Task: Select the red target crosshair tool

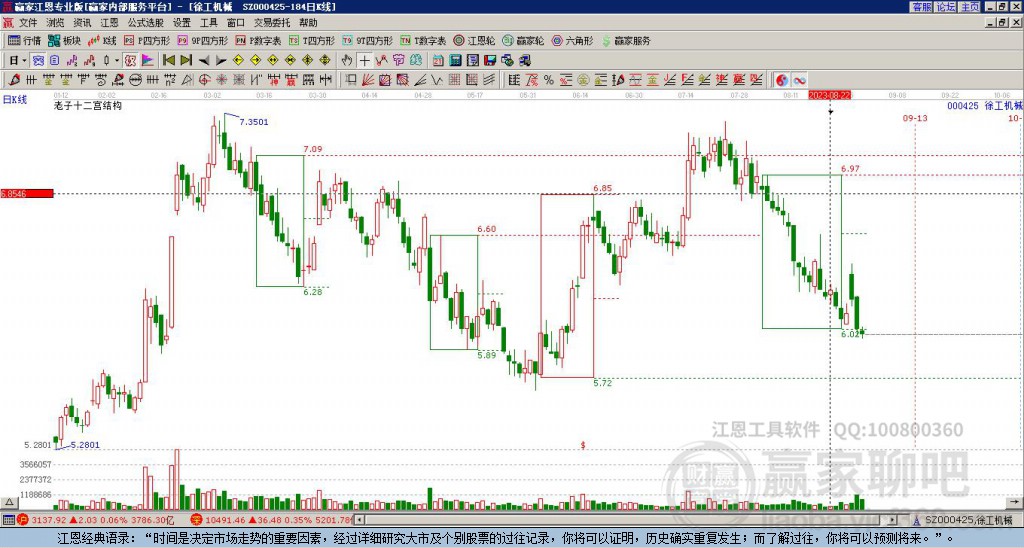Action: 204,80
